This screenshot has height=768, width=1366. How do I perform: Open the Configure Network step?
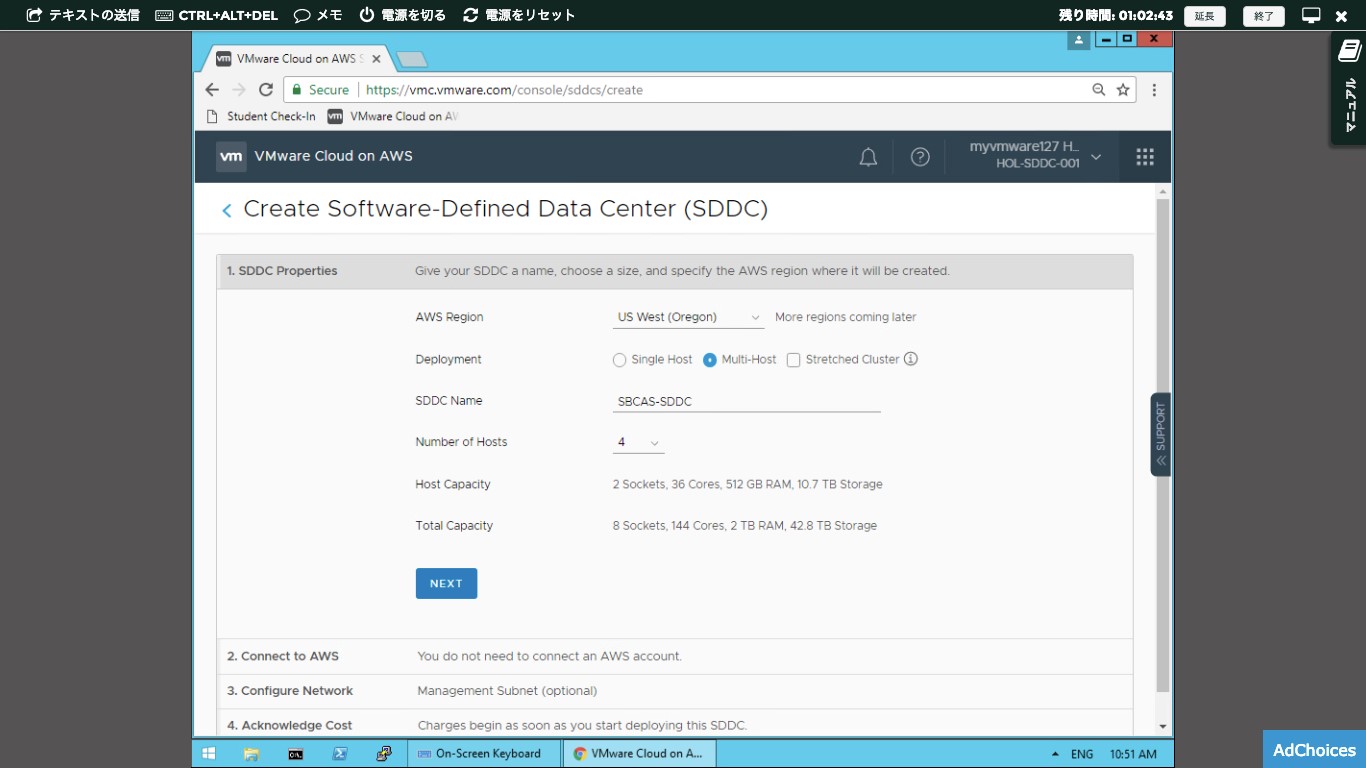click(290, 691)
